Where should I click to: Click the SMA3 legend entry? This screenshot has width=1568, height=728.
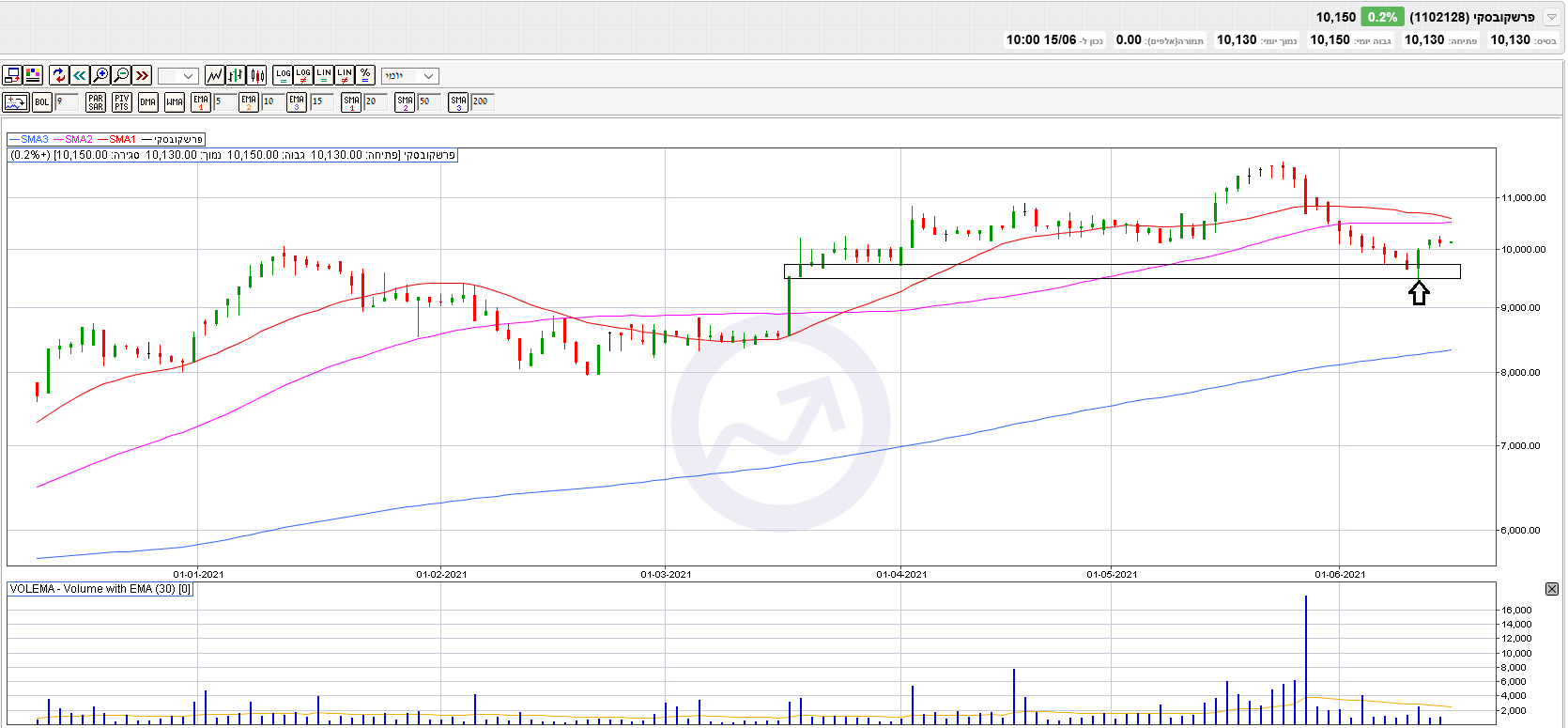(28, 139)
